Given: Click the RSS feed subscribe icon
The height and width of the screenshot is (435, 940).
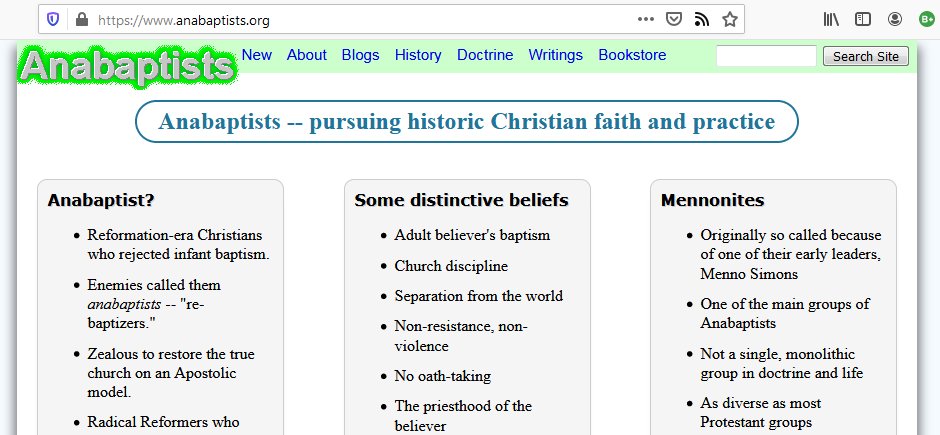Looking at the screenshot, I should tap(701, 20).
